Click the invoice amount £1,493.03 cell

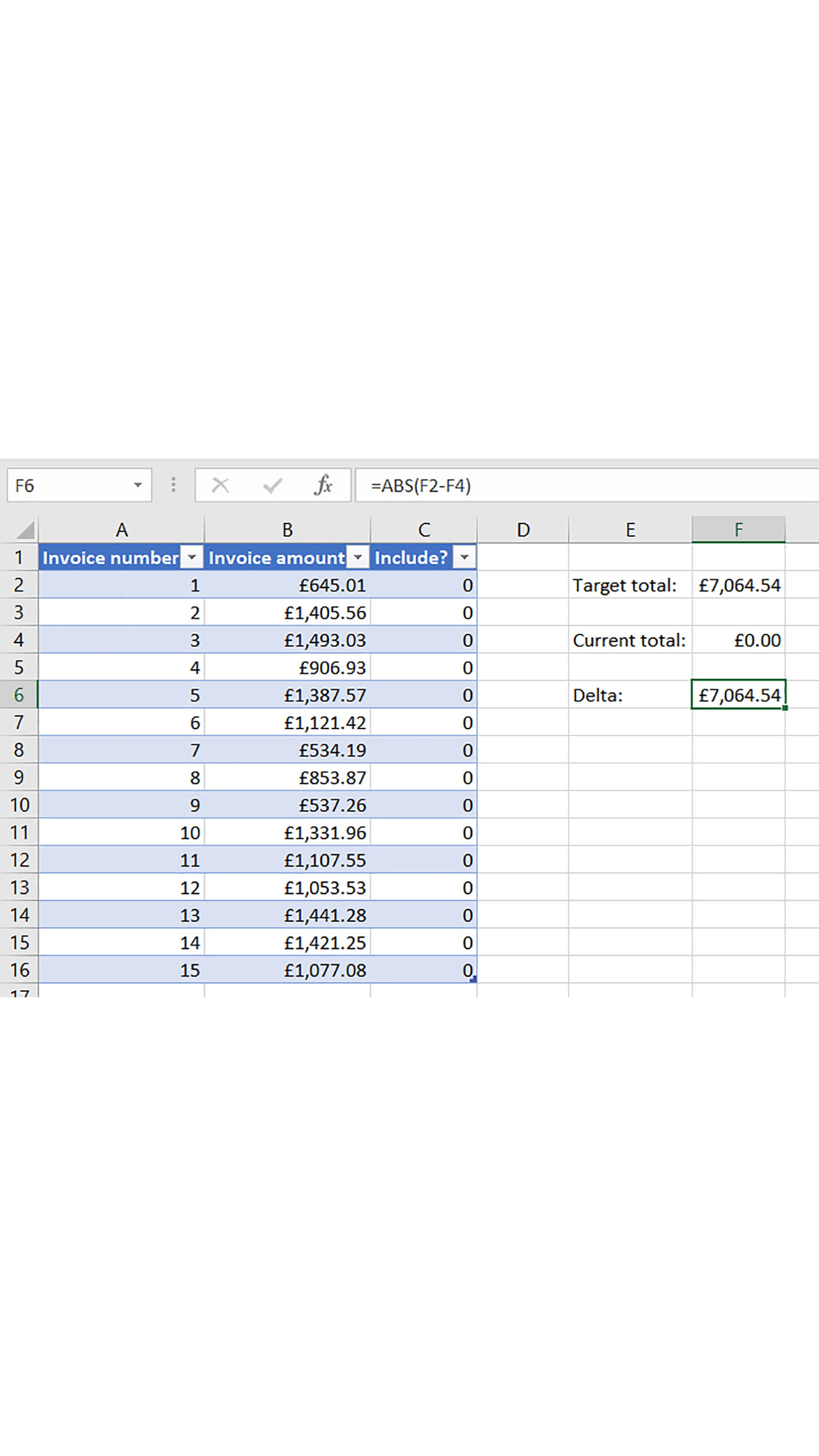(x=287, y=640)
